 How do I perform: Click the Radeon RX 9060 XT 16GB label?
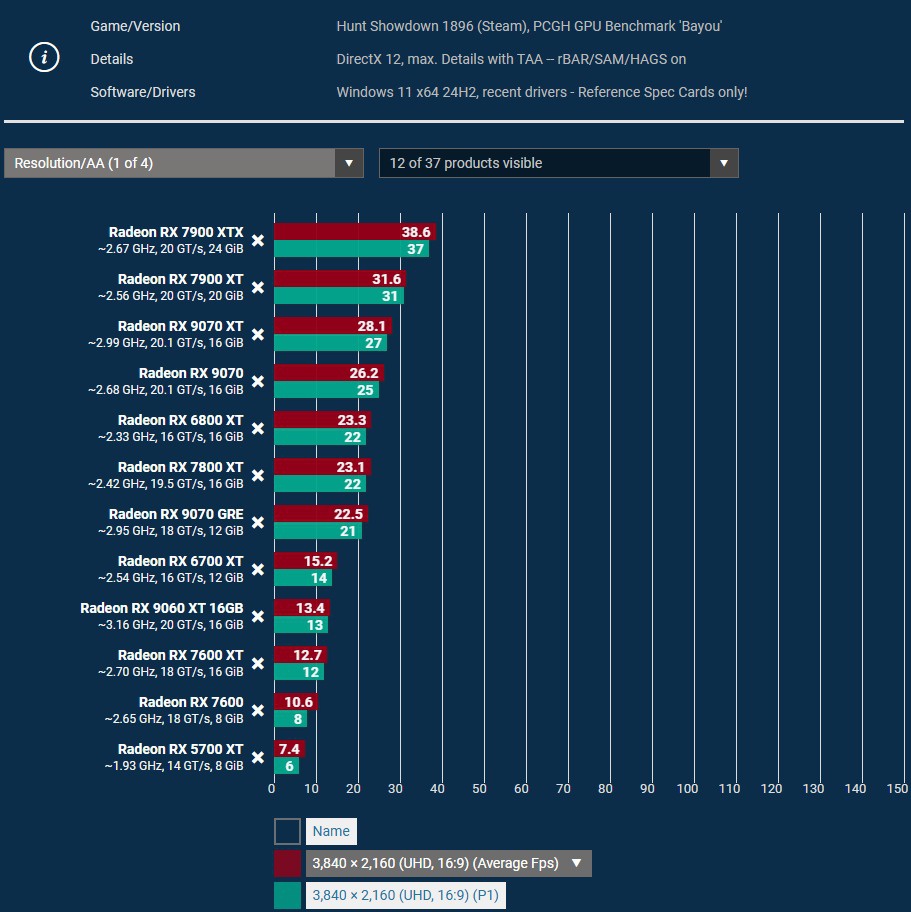click(162, 608)
